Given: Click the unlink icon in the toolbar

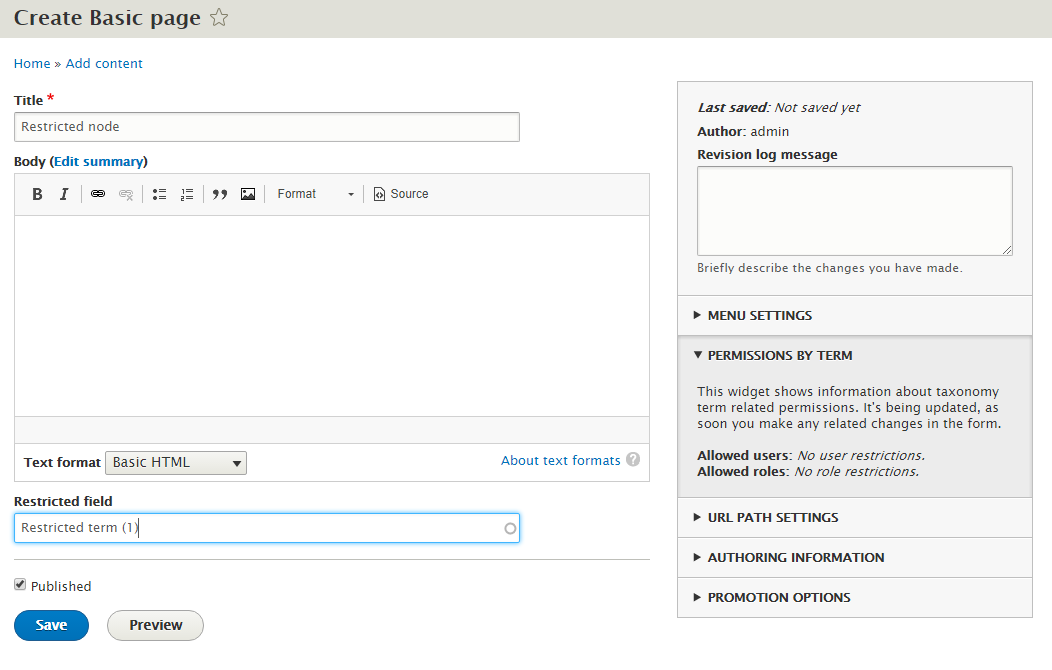Looking at the screenshot, I should point(126,193).
